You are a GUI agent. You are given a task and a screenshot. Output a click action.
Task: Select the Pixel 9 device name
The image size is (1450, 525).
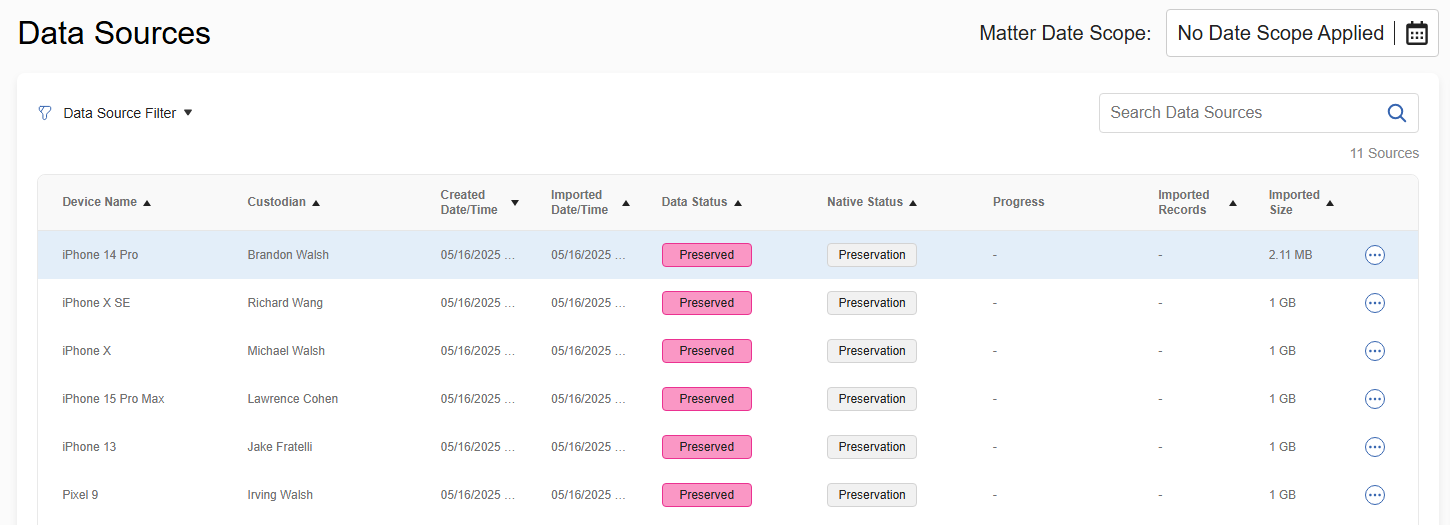[x=80, y=495]
